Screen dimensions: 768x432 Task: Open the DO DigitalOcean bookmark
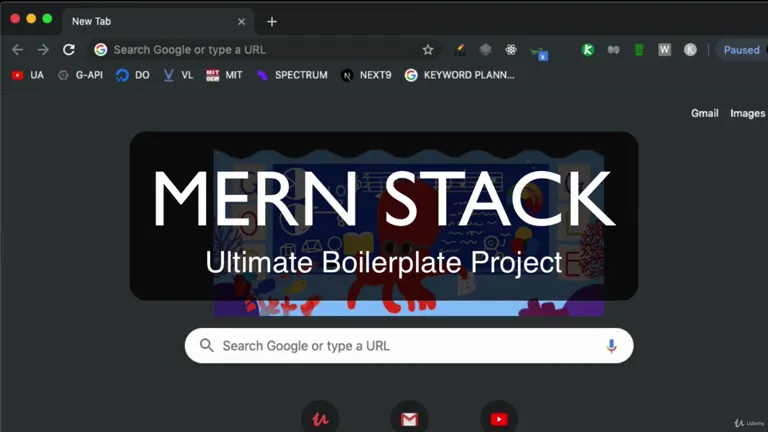pyautogui.click(x=133, y=75)
